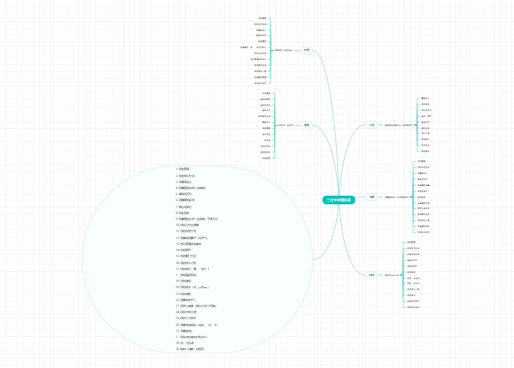Screen dimensions: 514x368
Task: Select the last leaf item of the second left branch
Action: point(266,158)
